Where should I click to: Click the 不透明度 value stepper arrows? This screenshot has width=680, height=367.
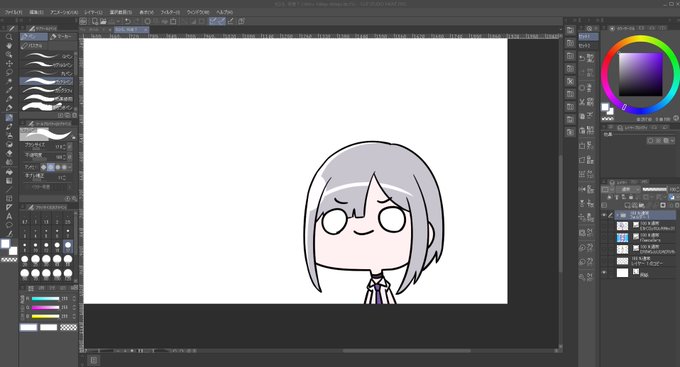click(x=65, y=157)
